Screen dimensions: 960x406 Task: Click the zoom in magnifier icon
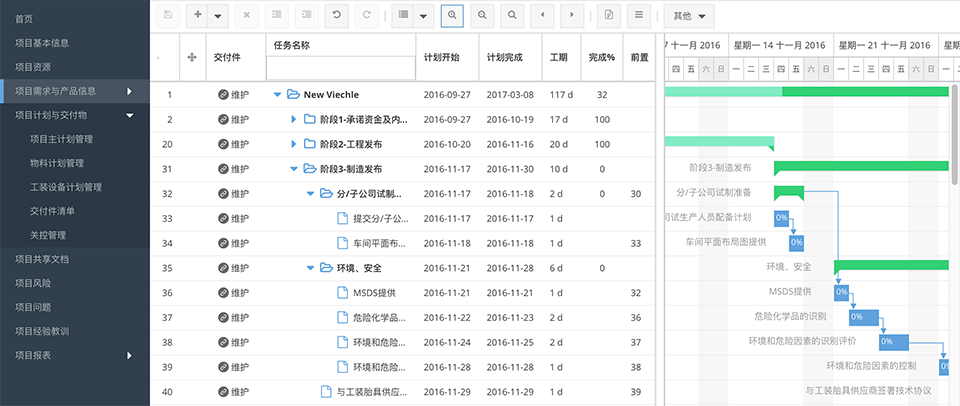(x=452, y=15)
